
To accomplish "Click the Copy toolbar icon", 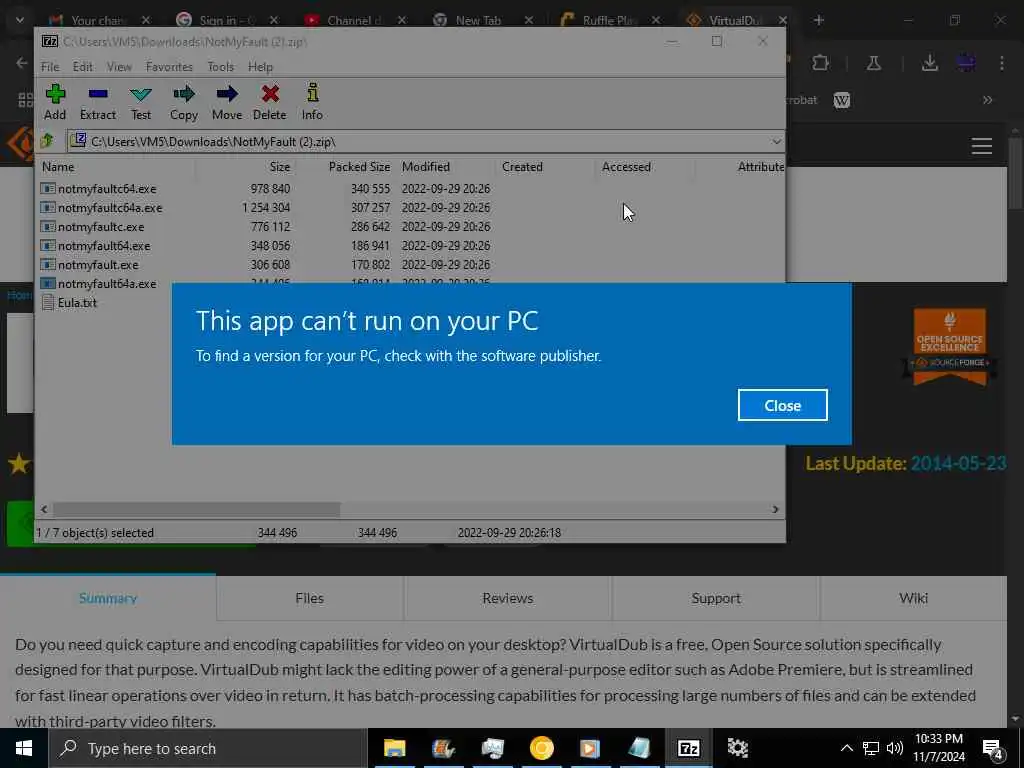I will pyautogui.click(x=184, y=102).
